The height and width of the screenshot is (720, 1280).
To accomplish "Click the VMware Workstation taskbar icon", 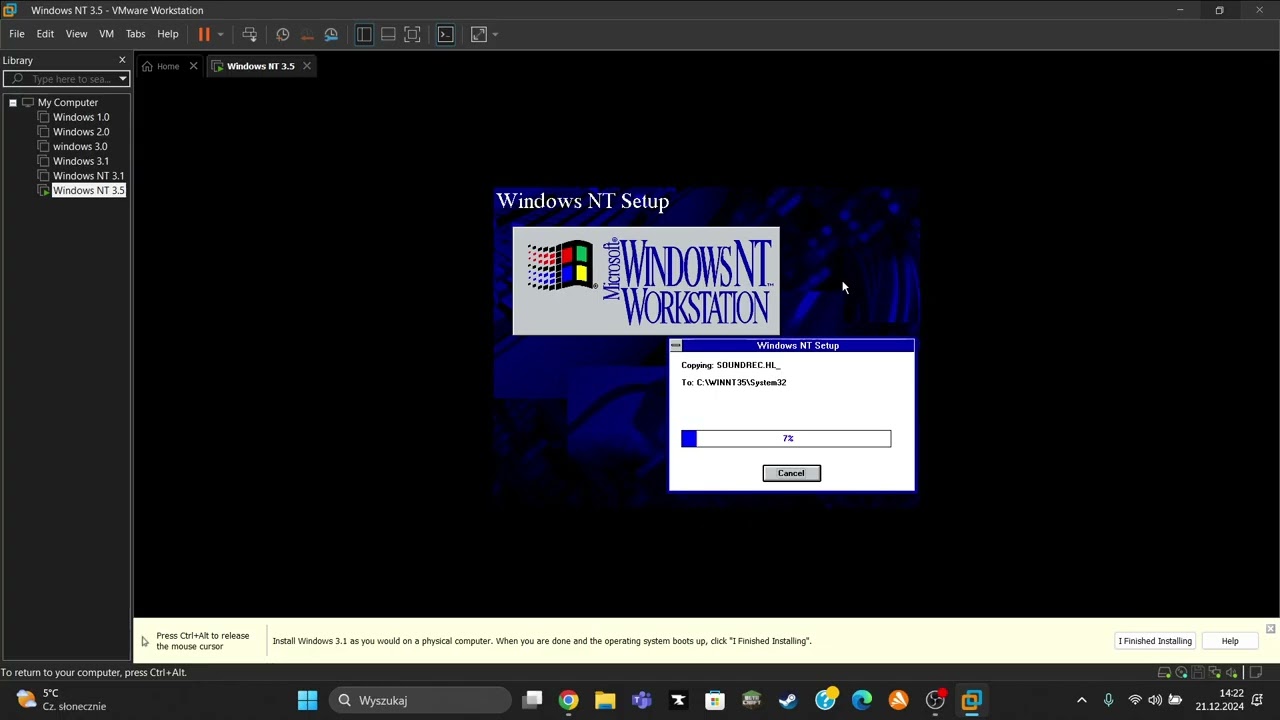I will tap(972, 700).
